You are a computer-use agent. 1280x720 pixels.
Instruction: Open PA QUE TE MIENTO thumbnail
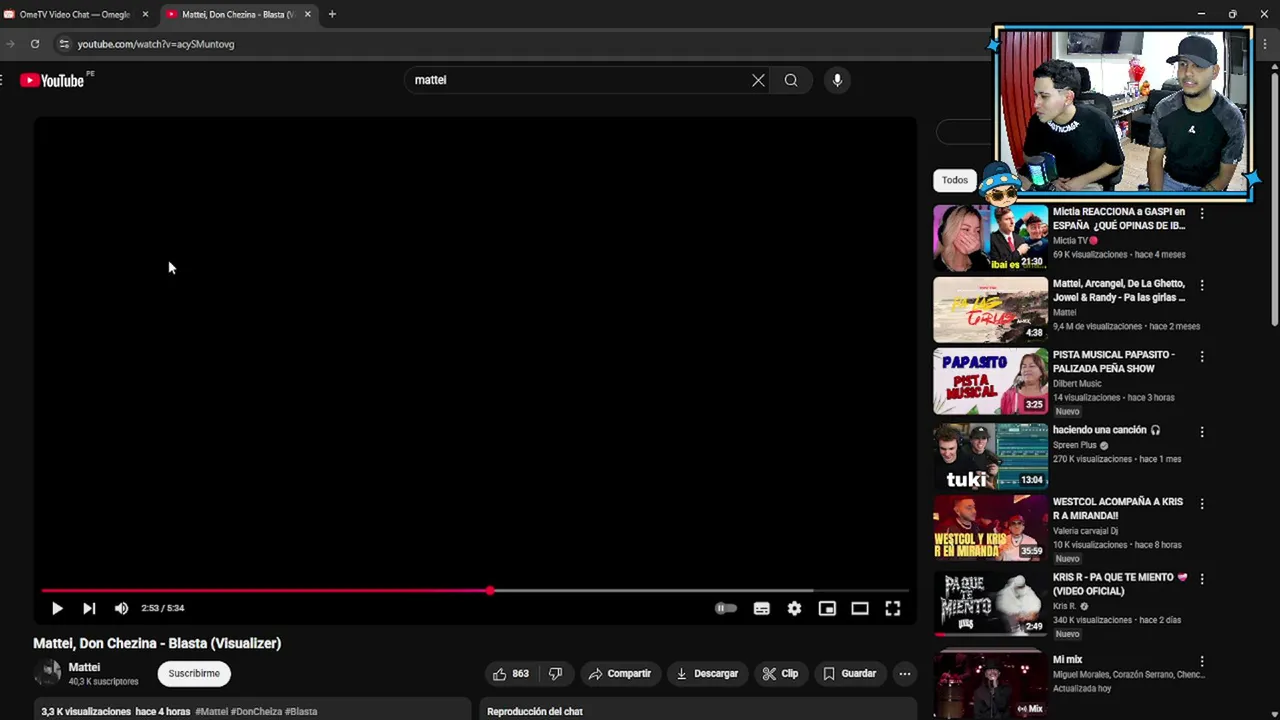click(x=991, y=603)
